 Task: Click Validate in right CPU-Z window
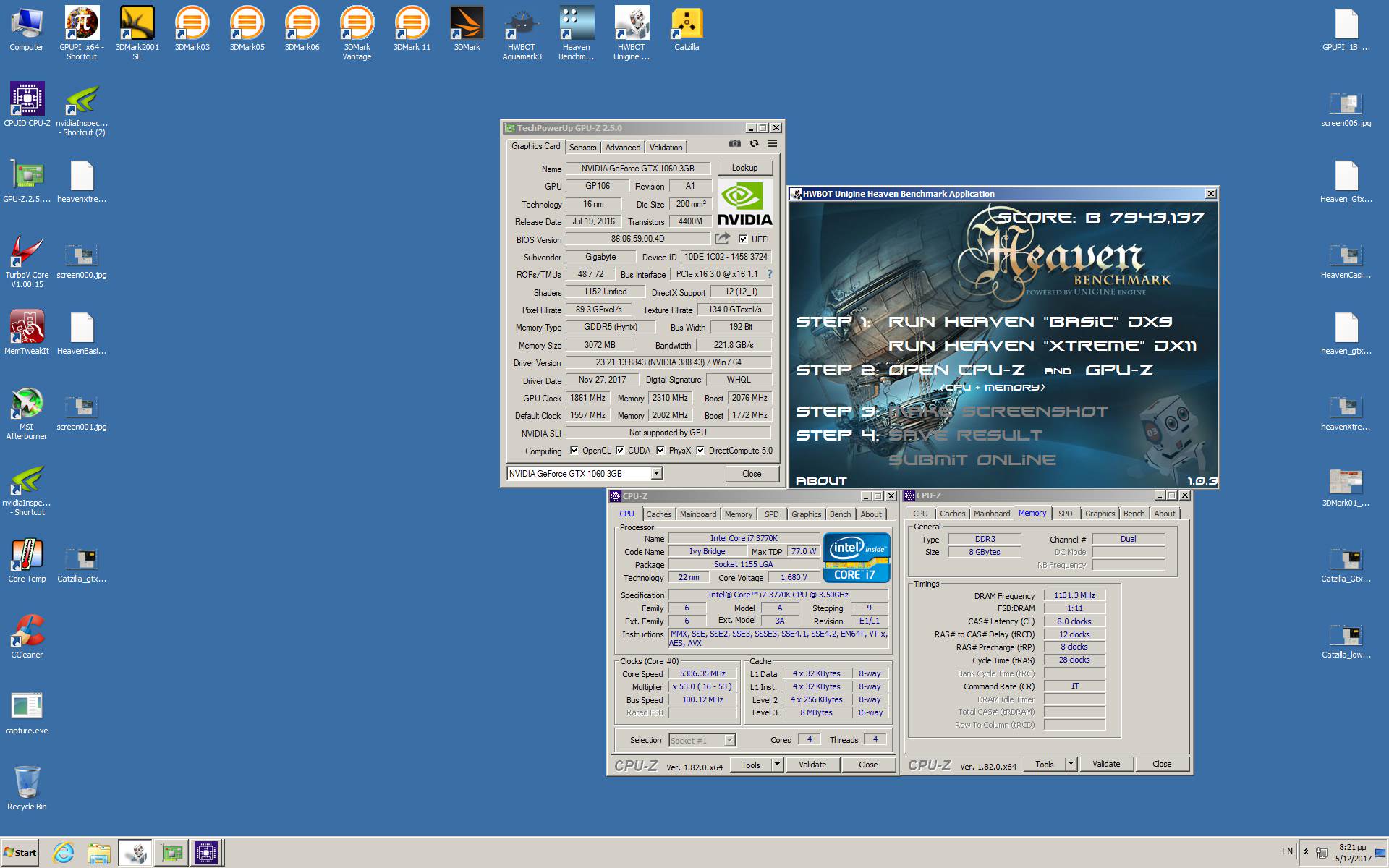1105,764
